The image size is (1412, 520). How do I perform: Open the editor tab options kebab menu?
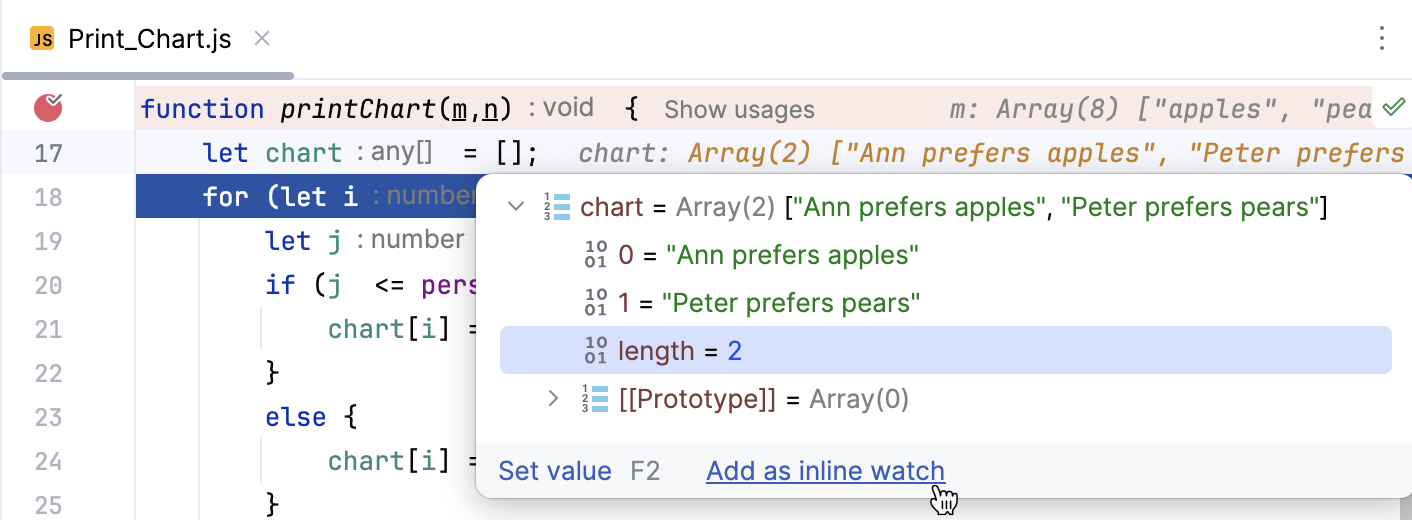[x=1381, y=39]
